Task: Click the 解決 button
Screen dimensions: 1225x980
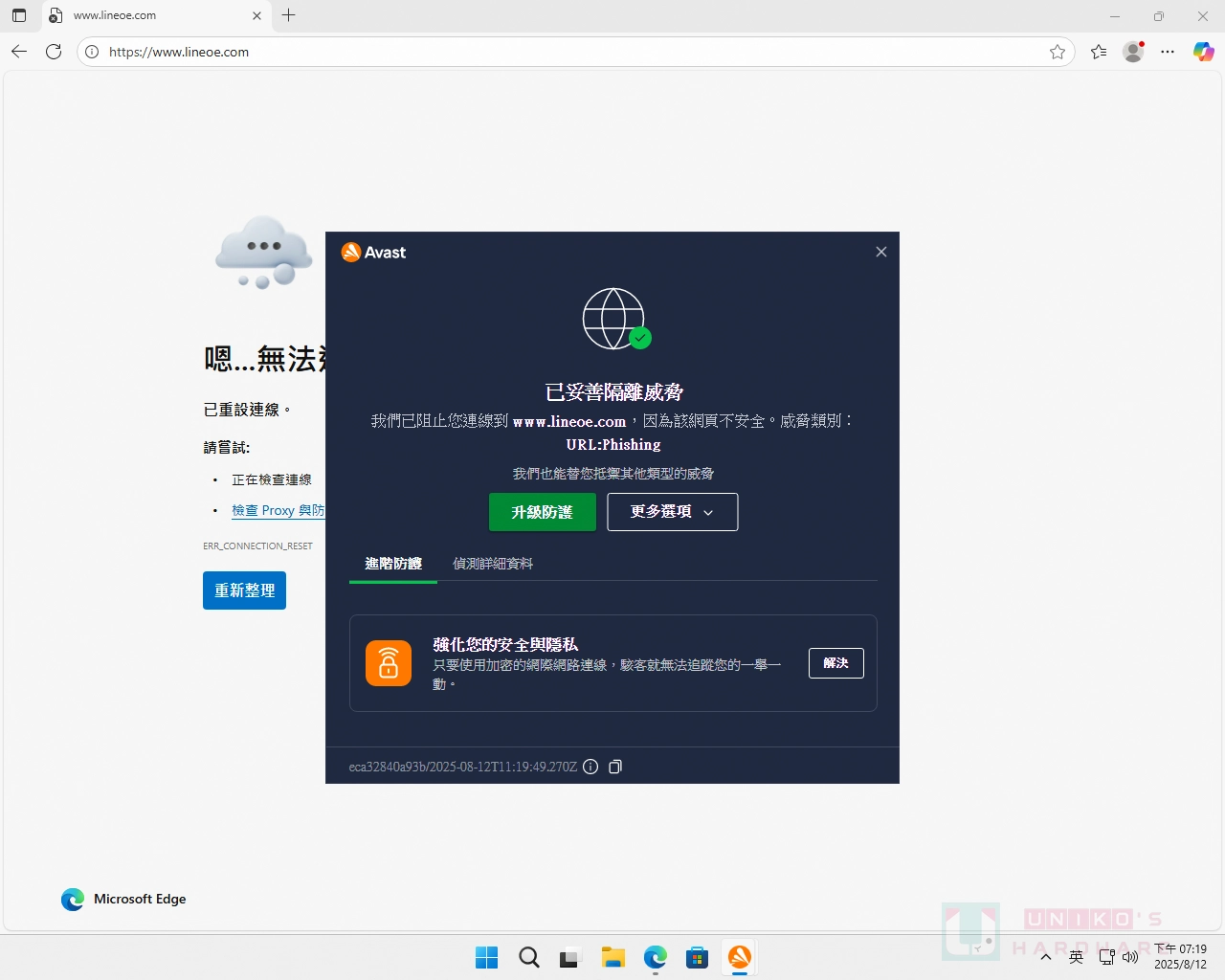Action: click(835, 663)
